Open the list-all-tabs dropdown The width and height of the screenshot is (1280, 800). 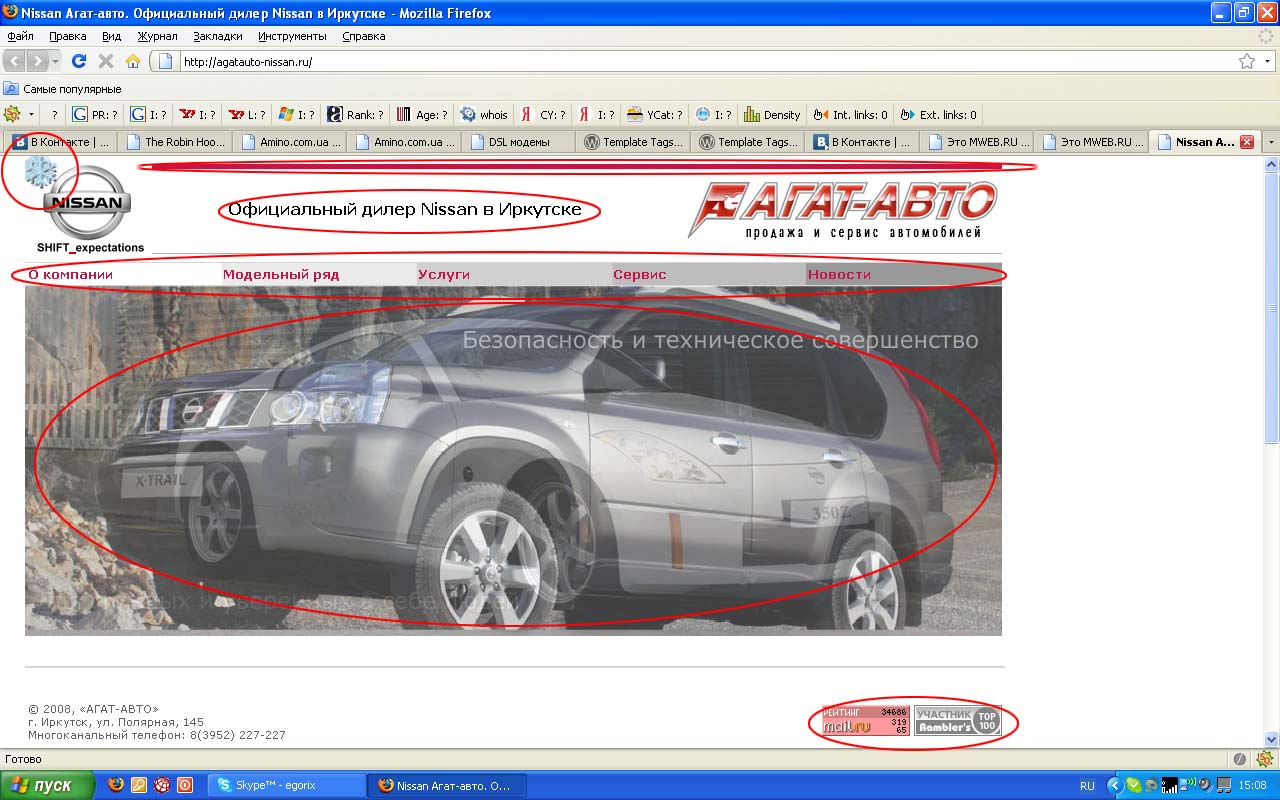pos(1270,142)
